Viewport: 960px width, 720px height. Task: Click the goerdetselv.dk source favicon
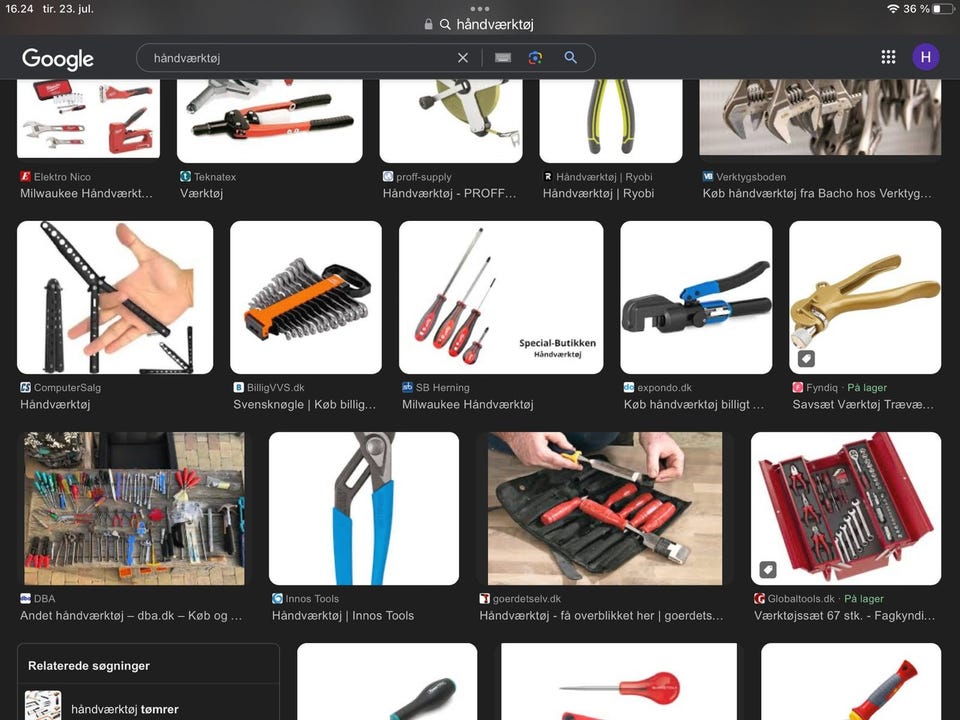point(484,598)
